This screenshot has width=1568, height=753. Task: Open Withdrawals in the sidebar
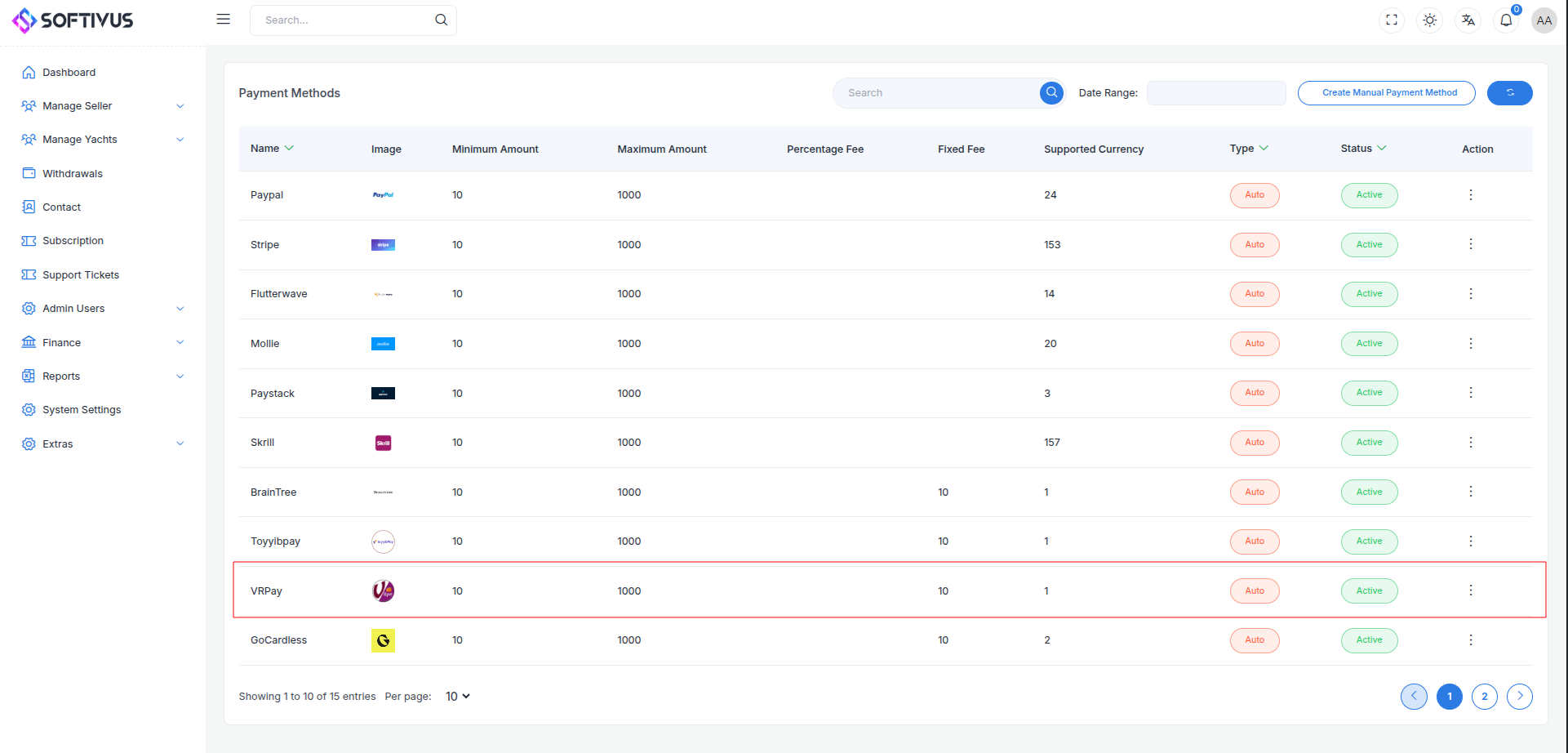point(73,174)
